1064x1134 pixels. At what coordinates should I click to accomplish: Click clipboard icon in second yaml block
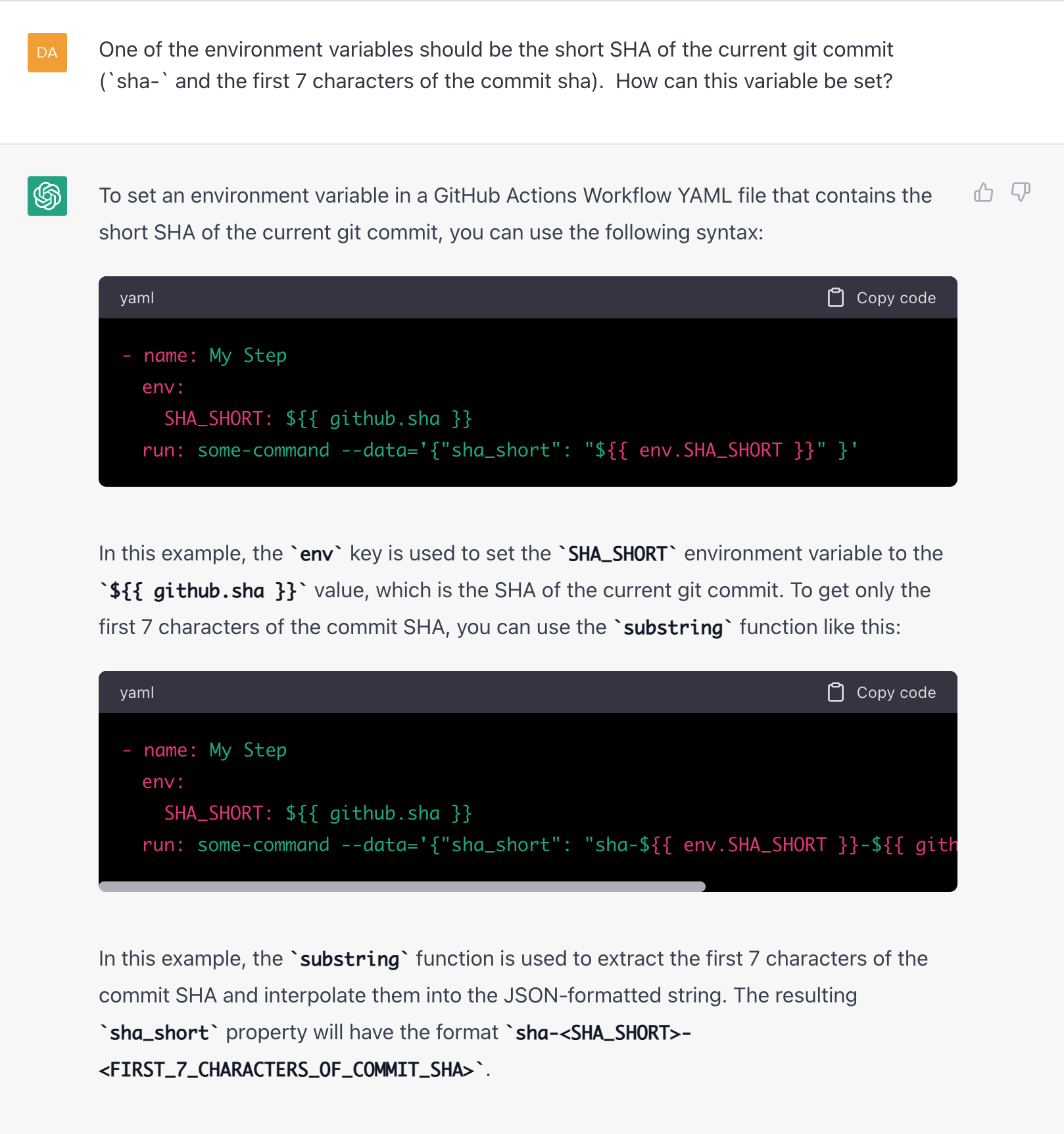[x=835, y=693]
